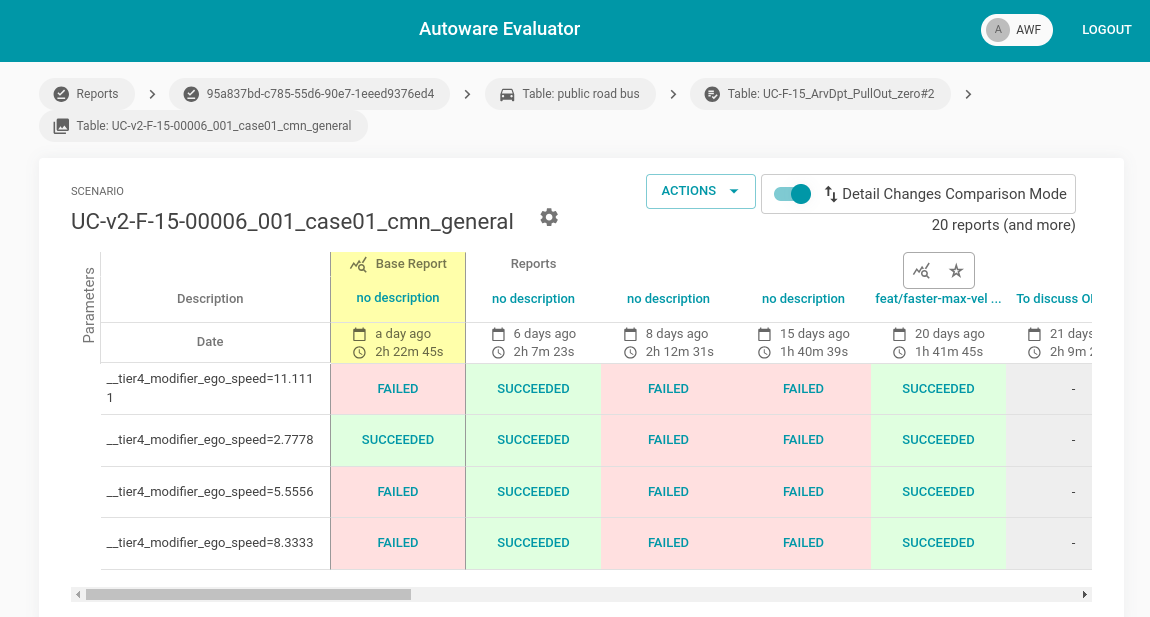The height and width of the screenshot is (617, 1150).
Task: Toggle Detail Changes Comparison Mode switch
Action: [792, 194]
